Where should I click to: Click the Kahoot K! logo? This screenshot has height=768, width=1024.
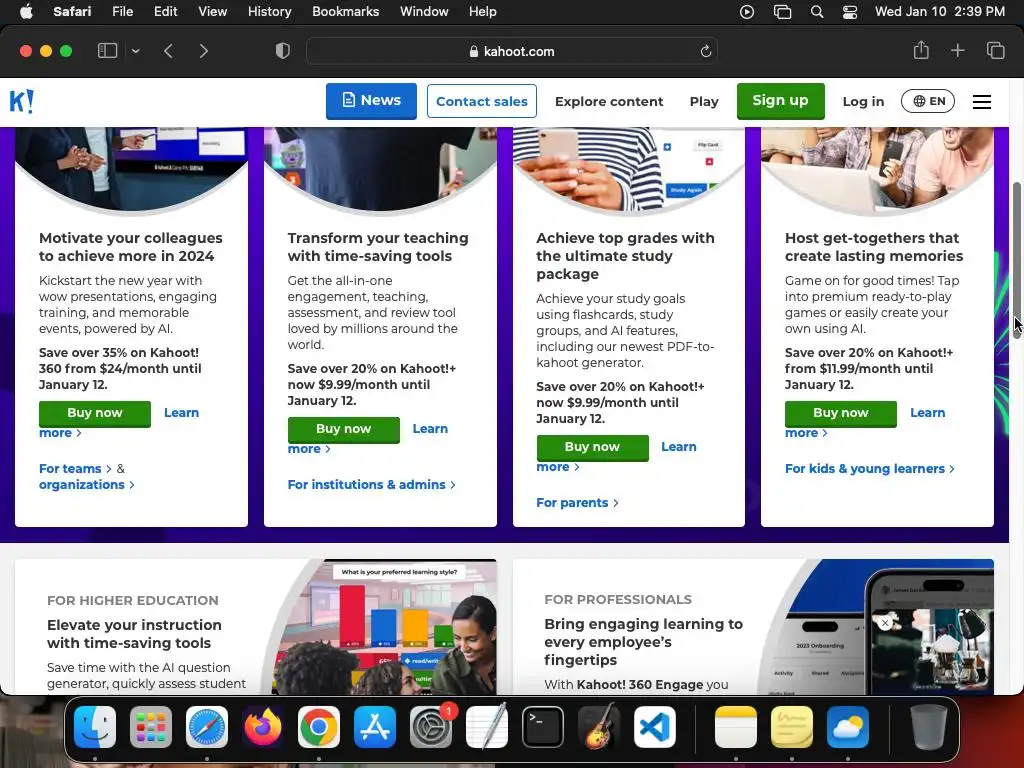[x=22, y=101]
